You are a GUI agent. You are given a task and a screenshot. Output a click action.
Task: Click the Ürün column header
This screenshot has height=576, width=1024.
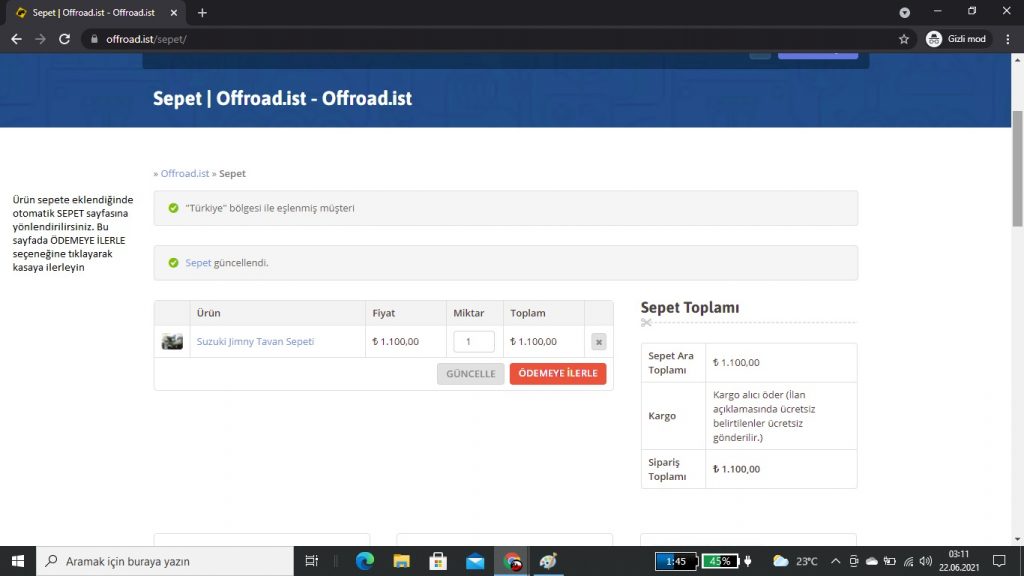click(208, 313)
